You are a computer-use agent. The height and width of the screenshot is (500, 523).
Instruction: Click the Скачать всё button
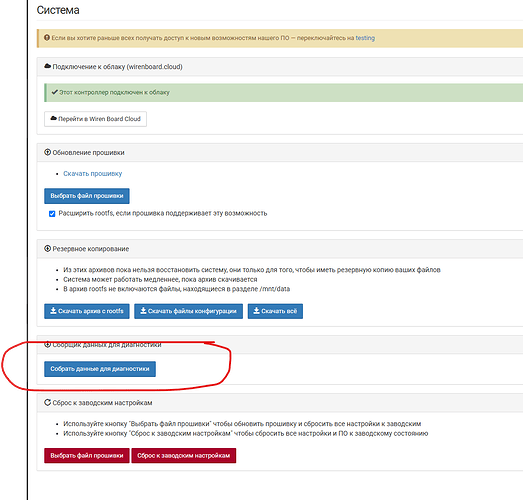pyautogui.click(x=275, y=311)
